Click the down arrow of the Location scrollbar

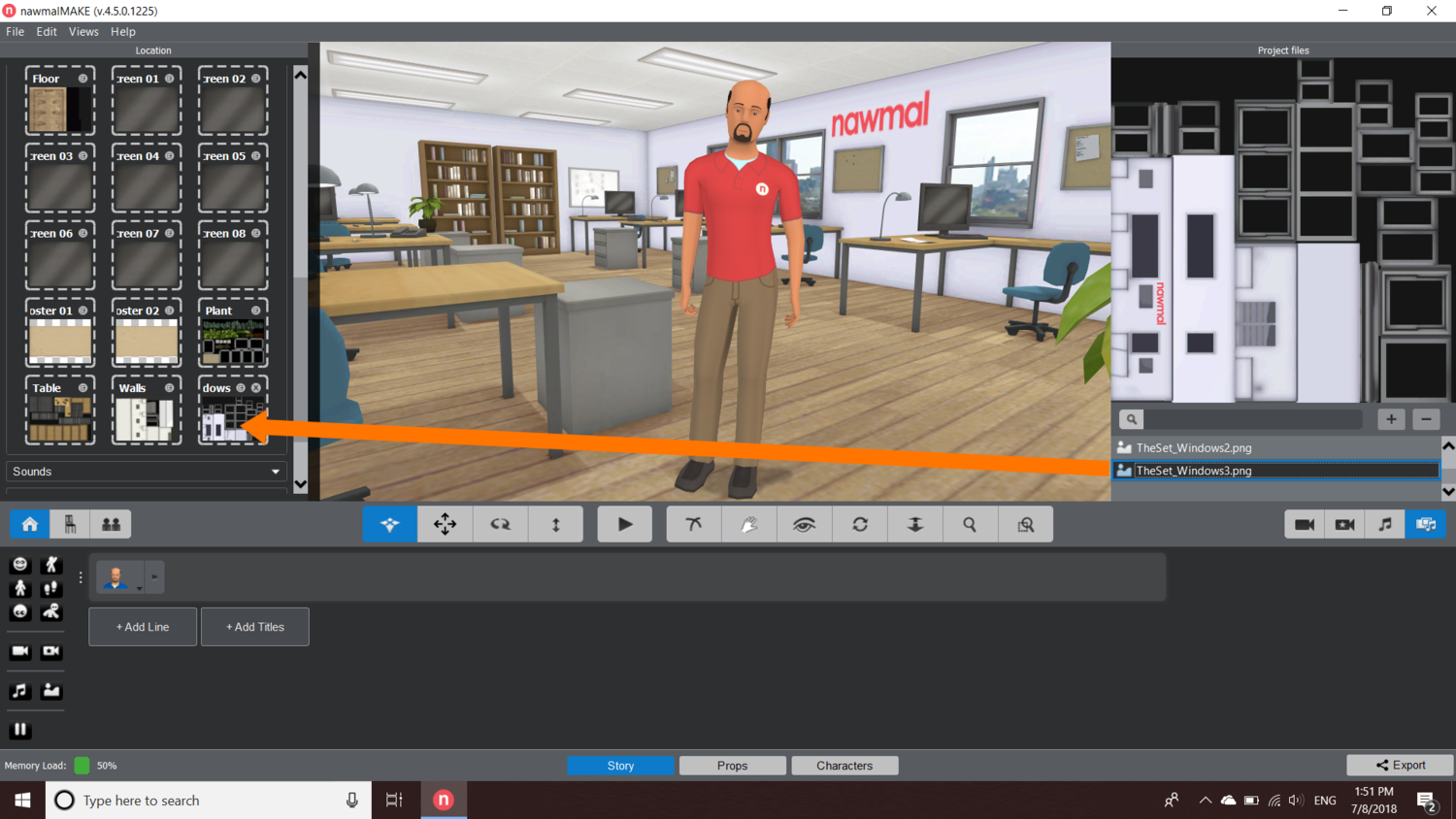pos(300,484)
